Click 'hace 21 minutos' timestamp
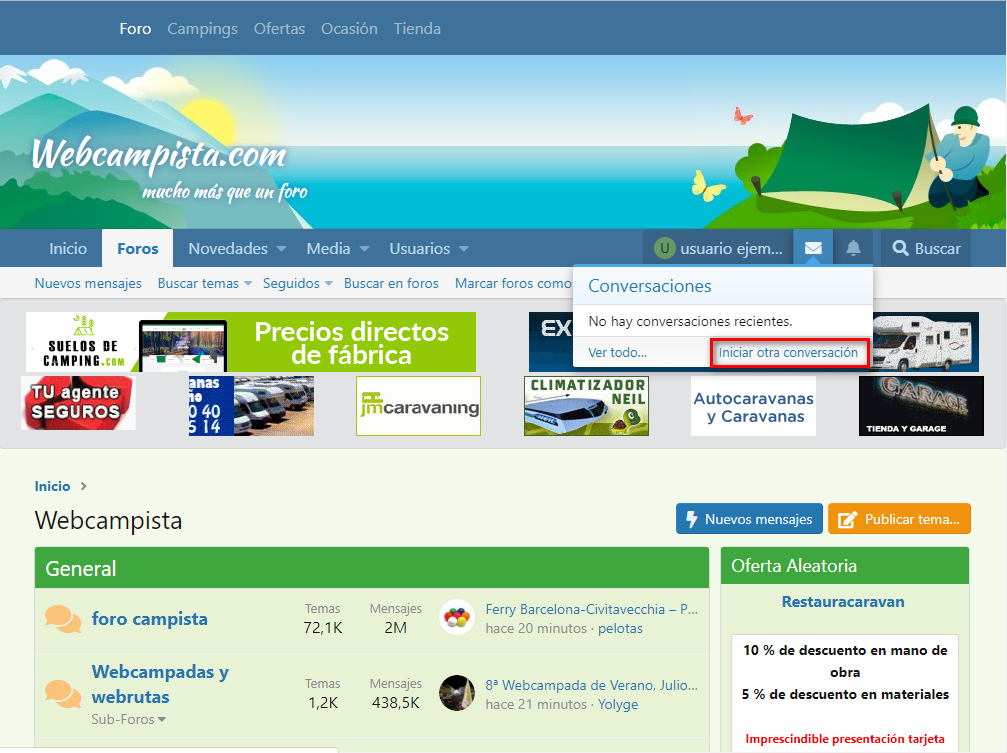Viewport: 1007px width, 753px height. click(536, 704)
